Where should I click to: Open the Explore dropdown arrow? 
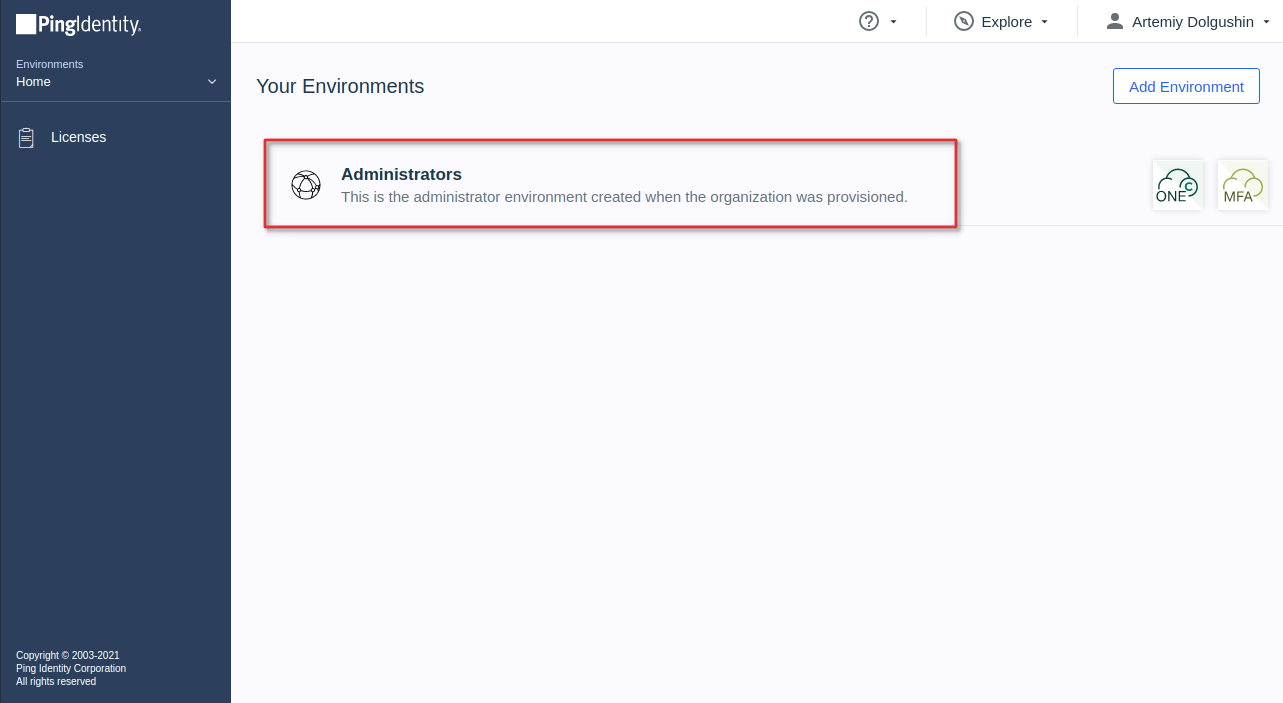pos(1044,22)
